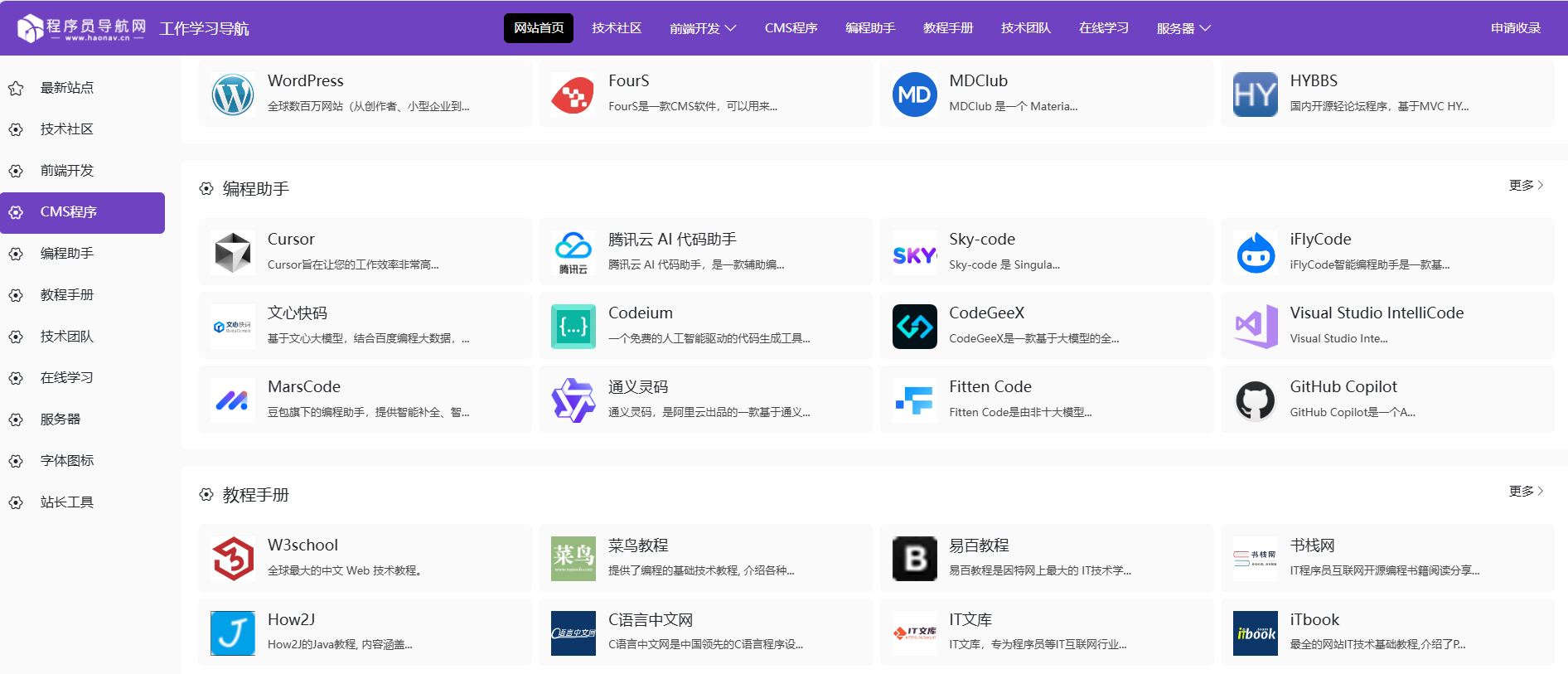This screenshot has width=1568, height=674.
Task: Open the Cursor cube icon
Action: [233, 253]
